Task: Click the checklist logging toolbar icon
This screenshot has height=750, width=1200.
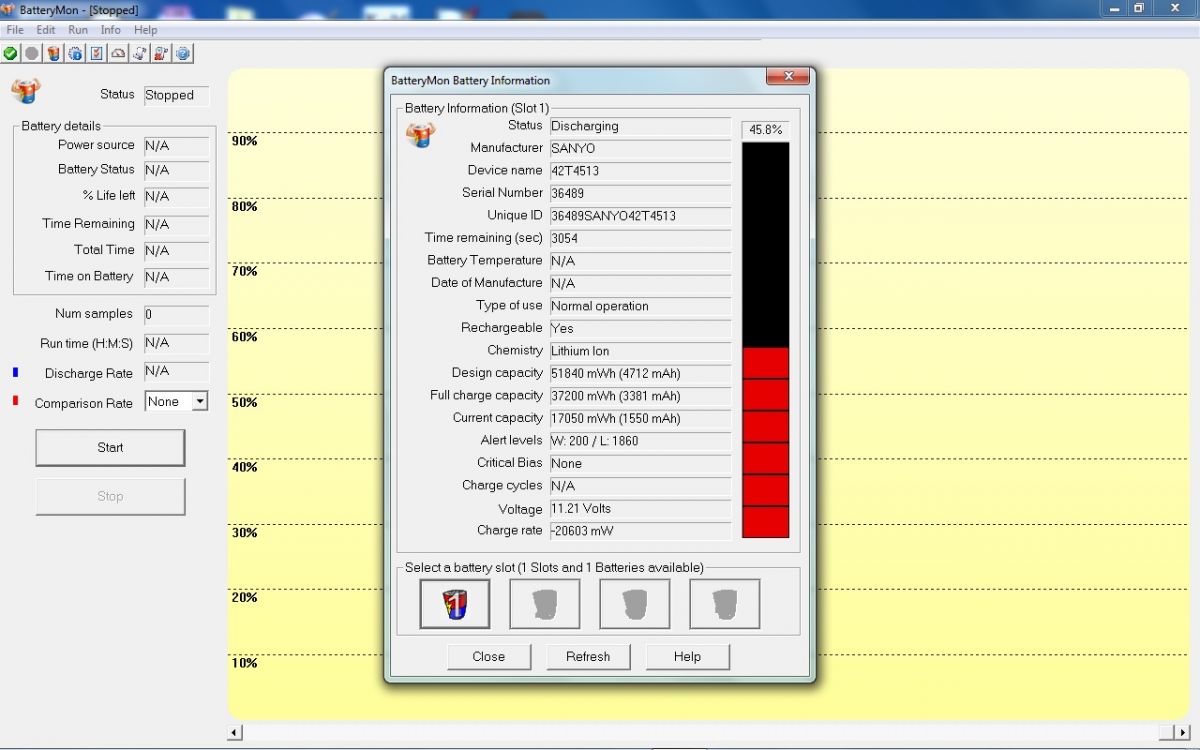Action: tap(96, 53)
